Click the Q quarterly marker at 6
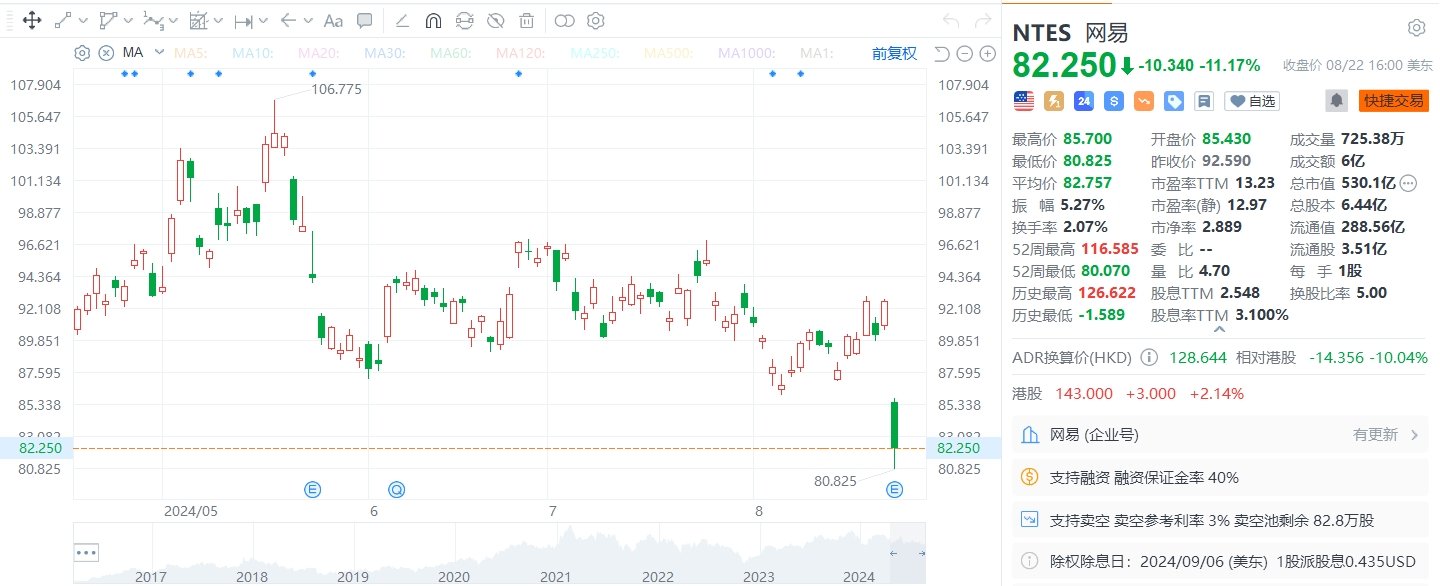 (x=397, y=489)
